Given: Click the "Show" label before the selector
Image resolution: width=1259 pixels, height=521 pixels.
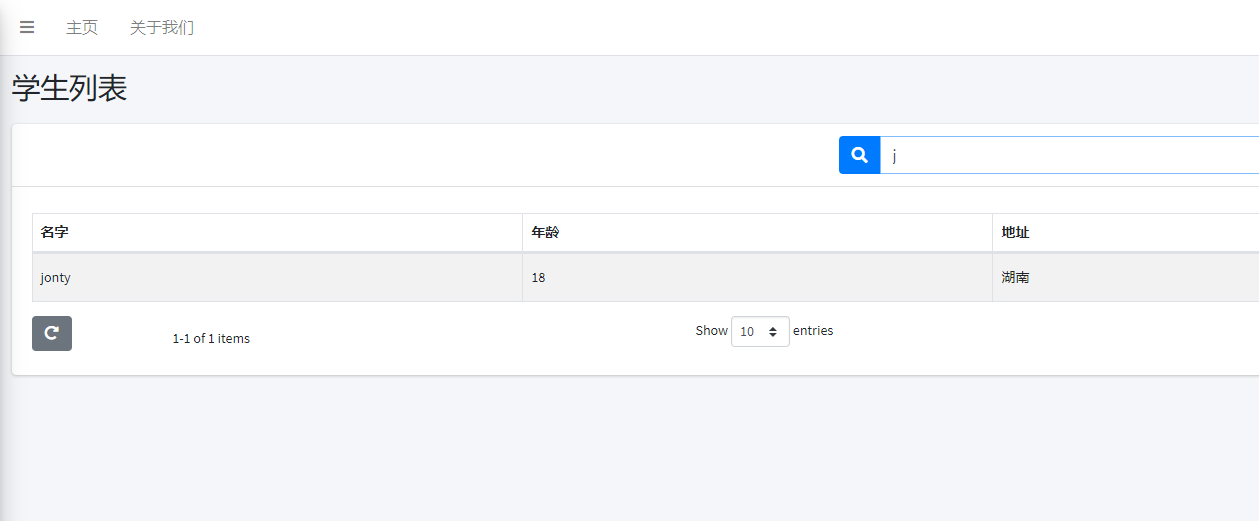Looking at the screenshot, I should click(x=711, y=330).
